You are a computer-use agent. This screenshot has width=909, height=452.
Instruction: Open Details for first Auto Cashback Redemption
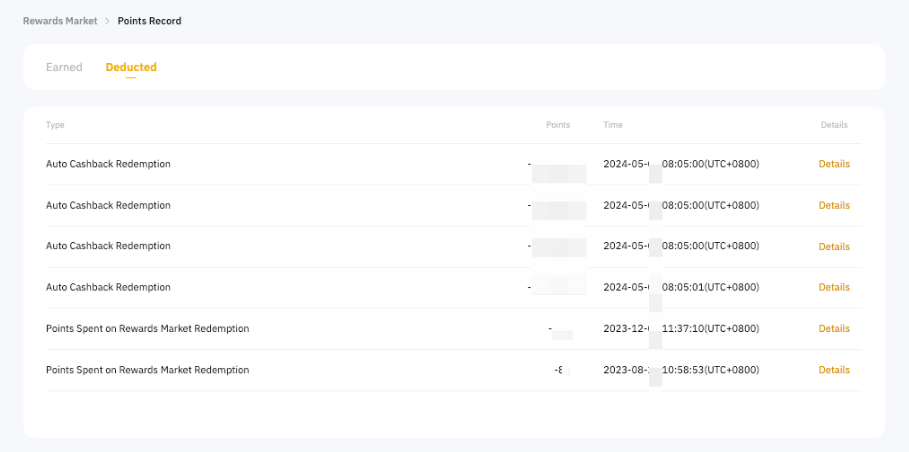point(833,164)
